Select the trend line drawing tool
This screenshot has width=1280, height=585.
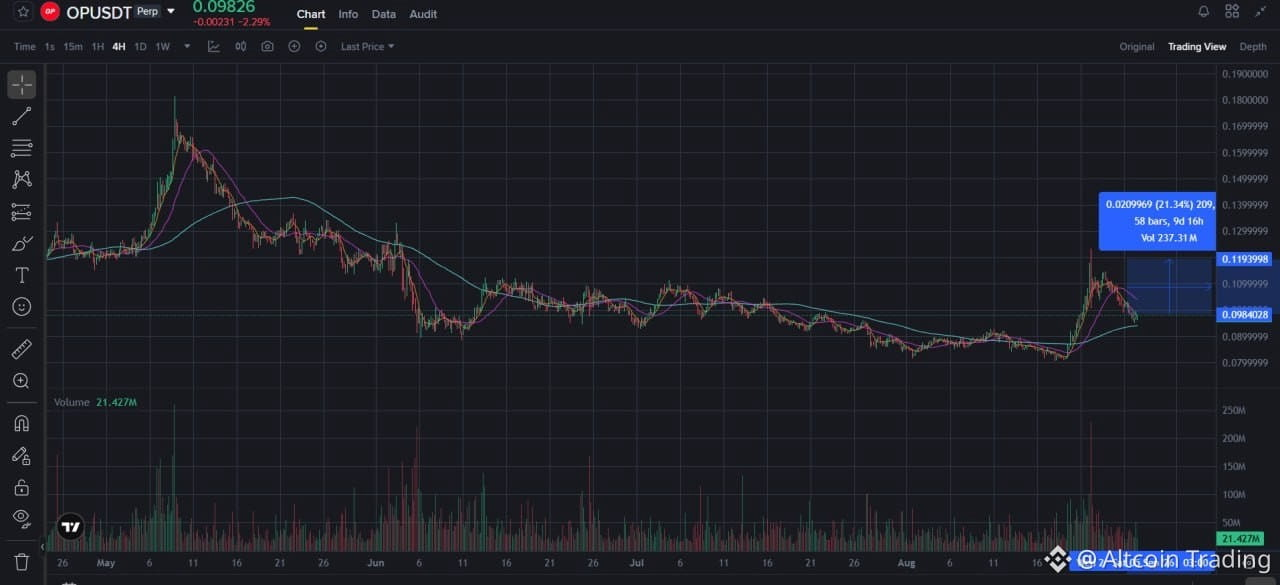21,117
